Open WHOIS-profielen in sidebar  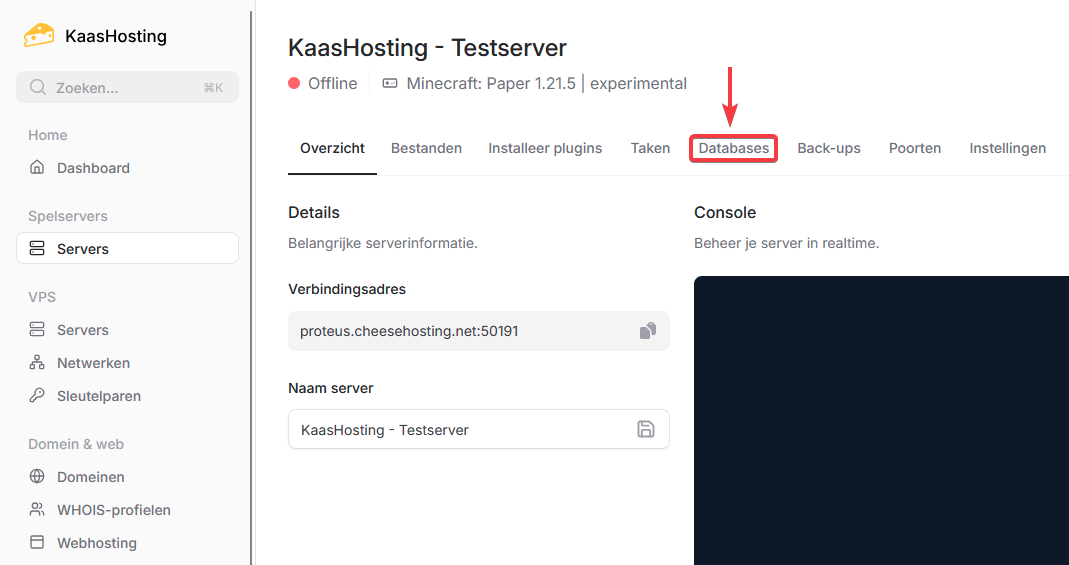coord(127,510)
